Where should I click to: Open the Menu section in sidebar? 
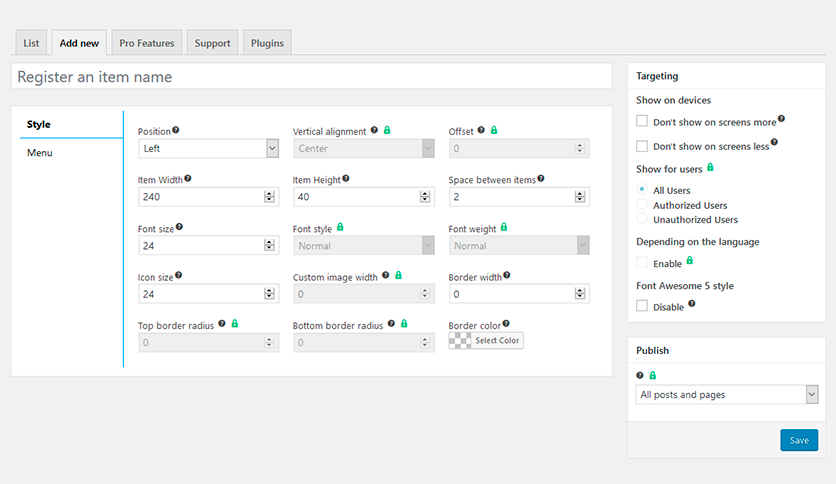coord(40,153)
